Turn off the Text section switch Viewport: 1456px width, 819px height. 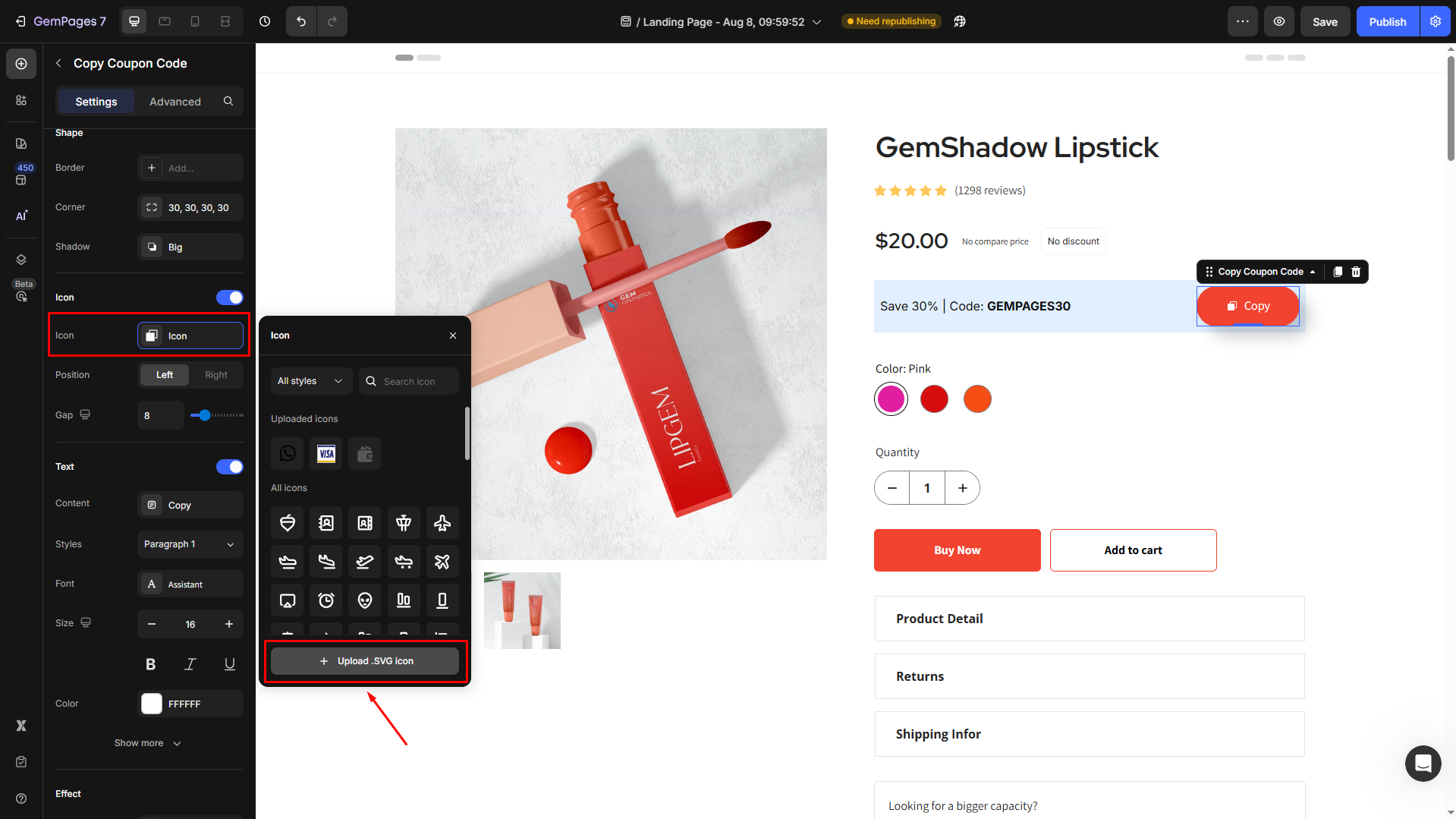coord(230,467)
